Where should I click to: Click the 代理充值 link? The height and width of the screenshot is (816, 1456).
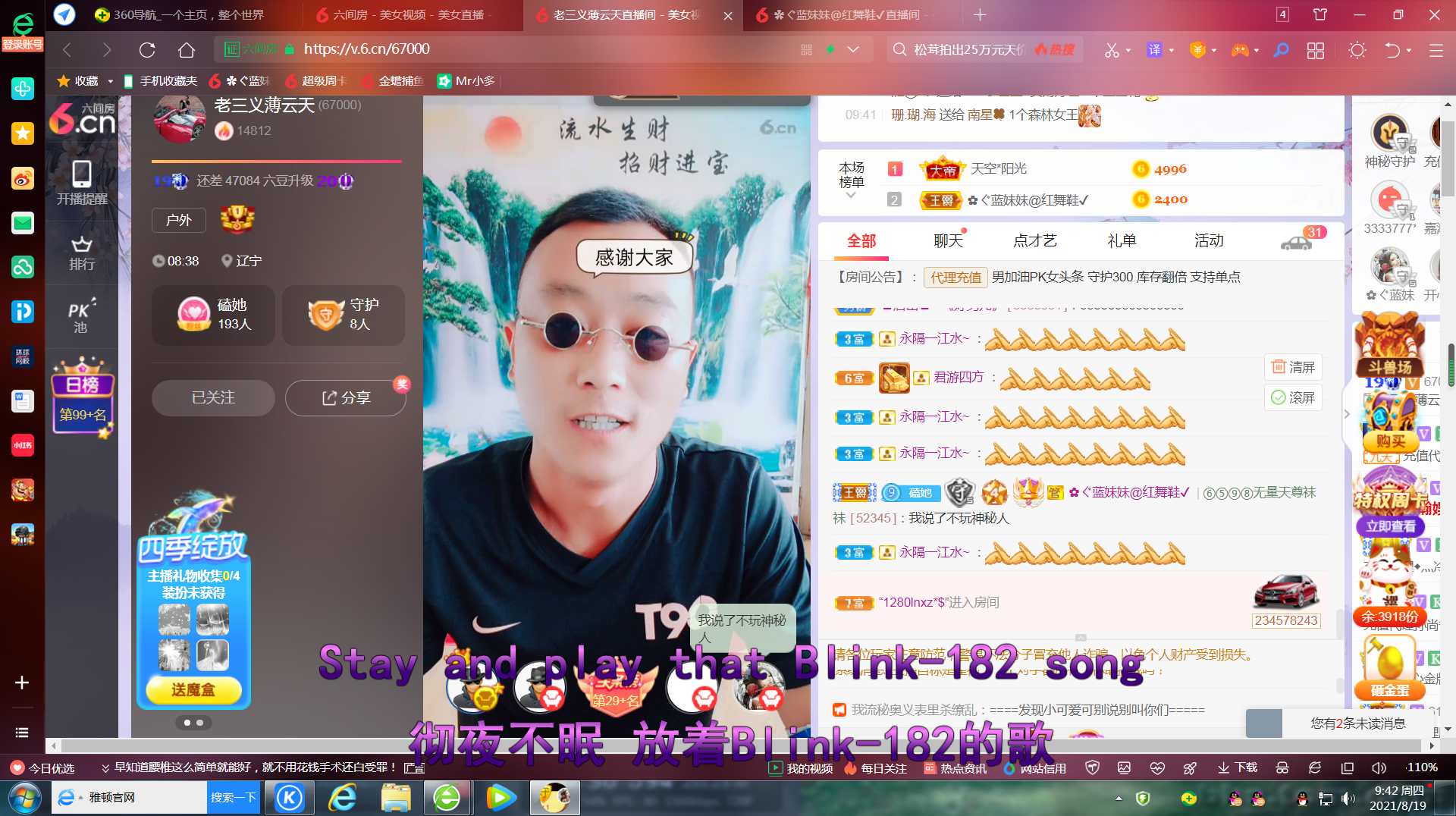[955, 278]
